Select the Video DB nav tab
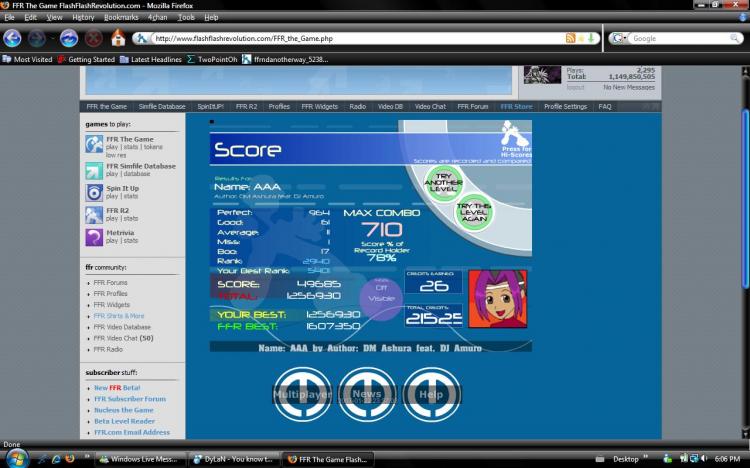750x468 pixels. (390, 107)
